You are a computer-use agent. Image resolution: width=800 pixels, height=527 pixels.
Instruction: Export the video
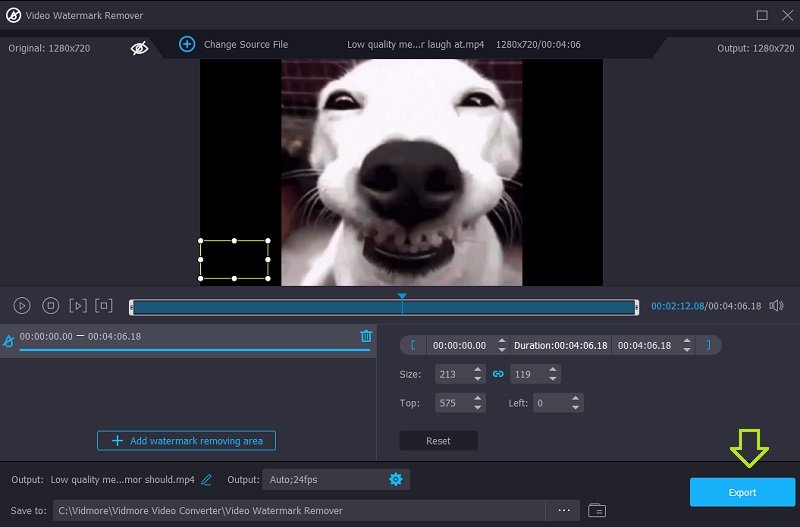coord(742,492)
